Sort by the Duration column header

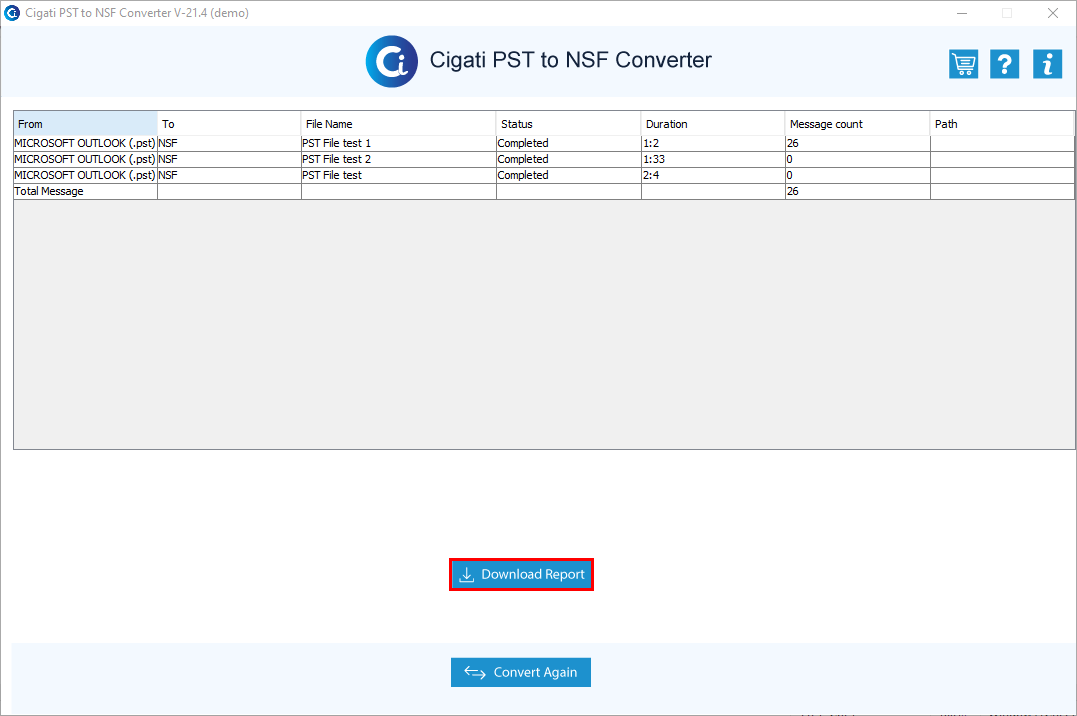coord(713,124)
